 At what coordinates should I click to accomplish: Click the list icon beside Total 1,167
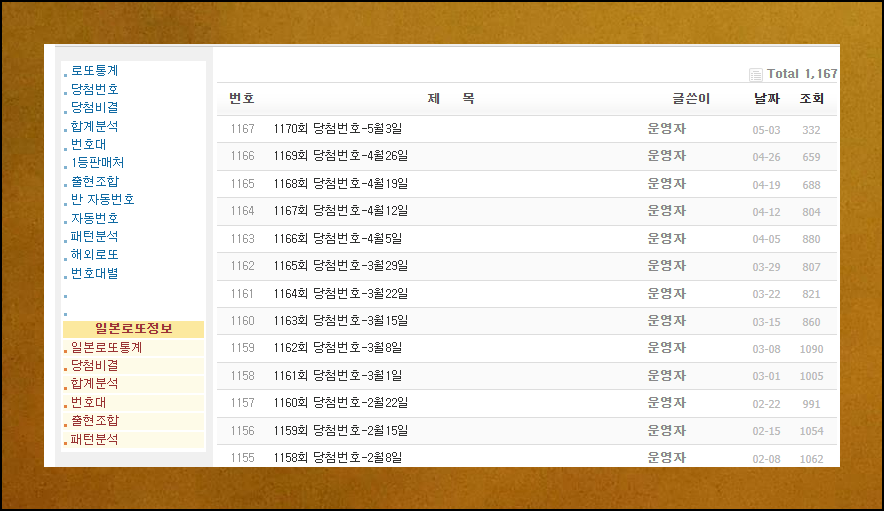(755, 74)
